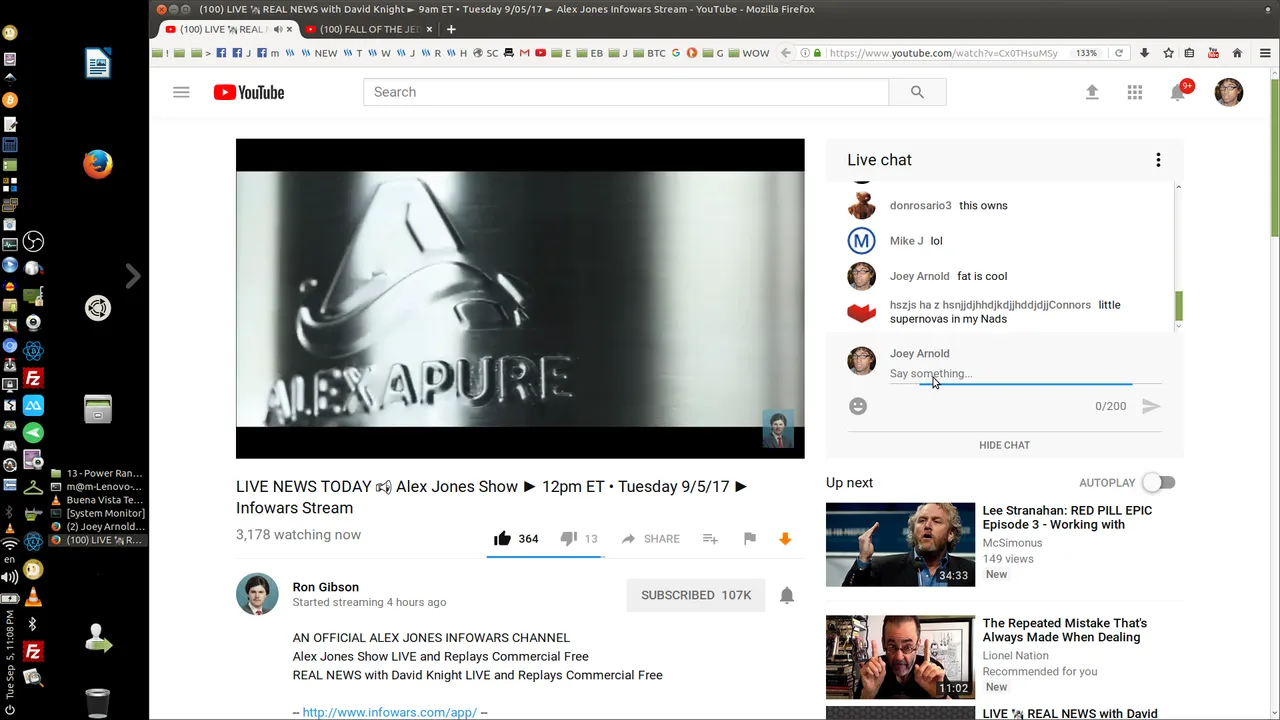Click the orange download arrow icon

[x=785, y=538]
